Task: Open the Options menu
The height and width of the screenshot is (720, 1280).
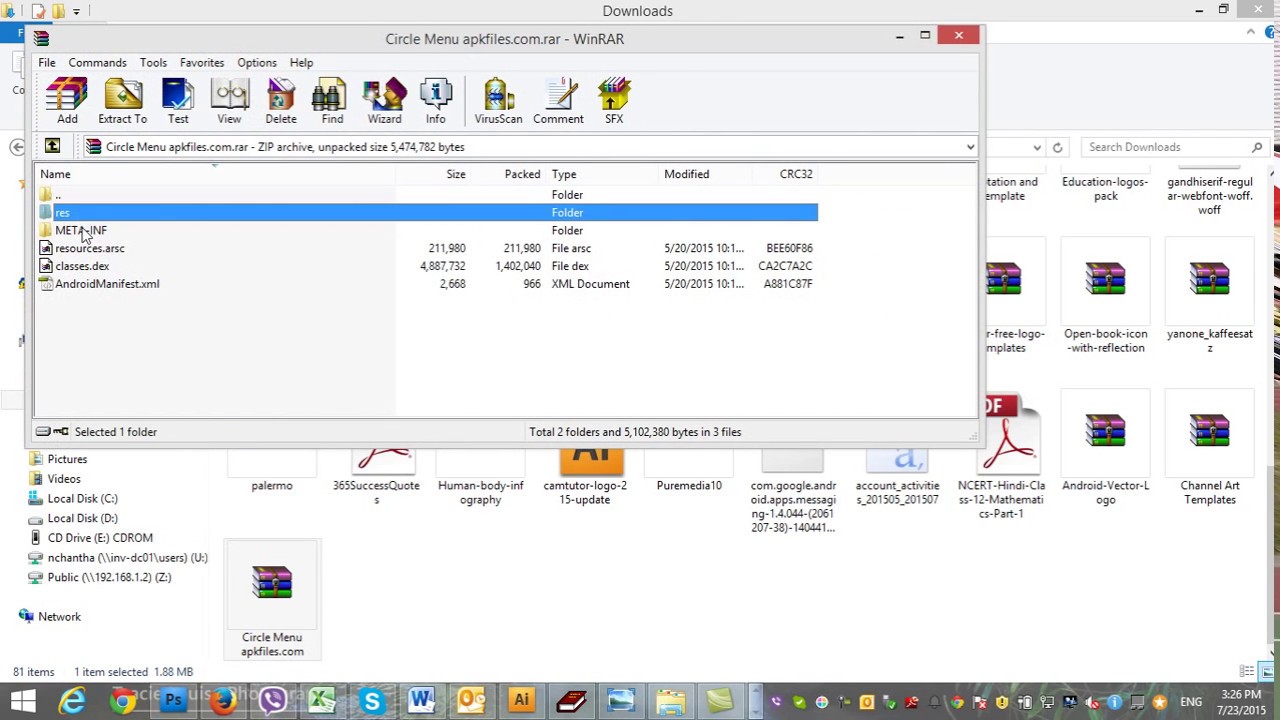Action: (x=257, y=63)
